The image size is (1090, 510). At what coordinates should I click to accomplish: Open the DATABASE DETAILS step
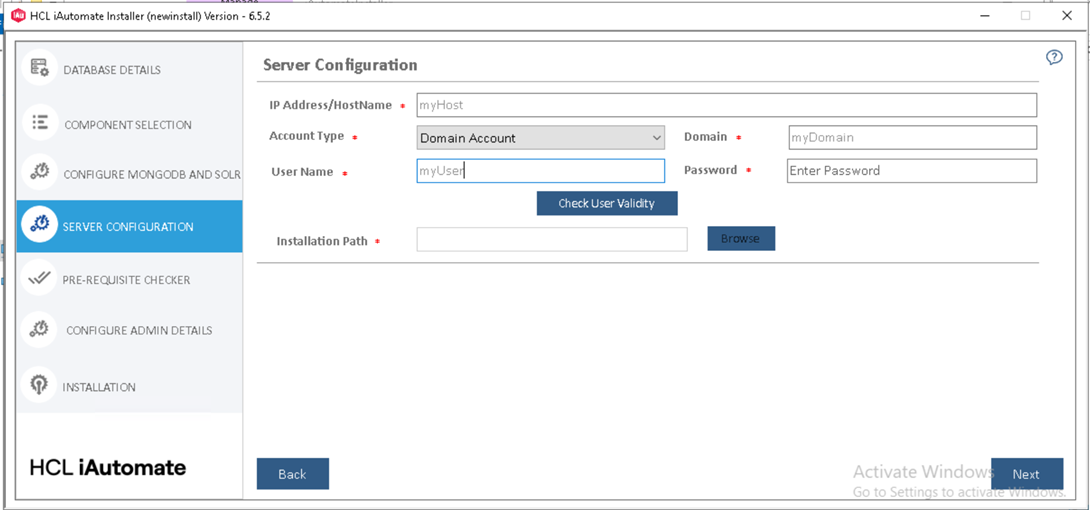pyautogui.click(x=112, y=70)
